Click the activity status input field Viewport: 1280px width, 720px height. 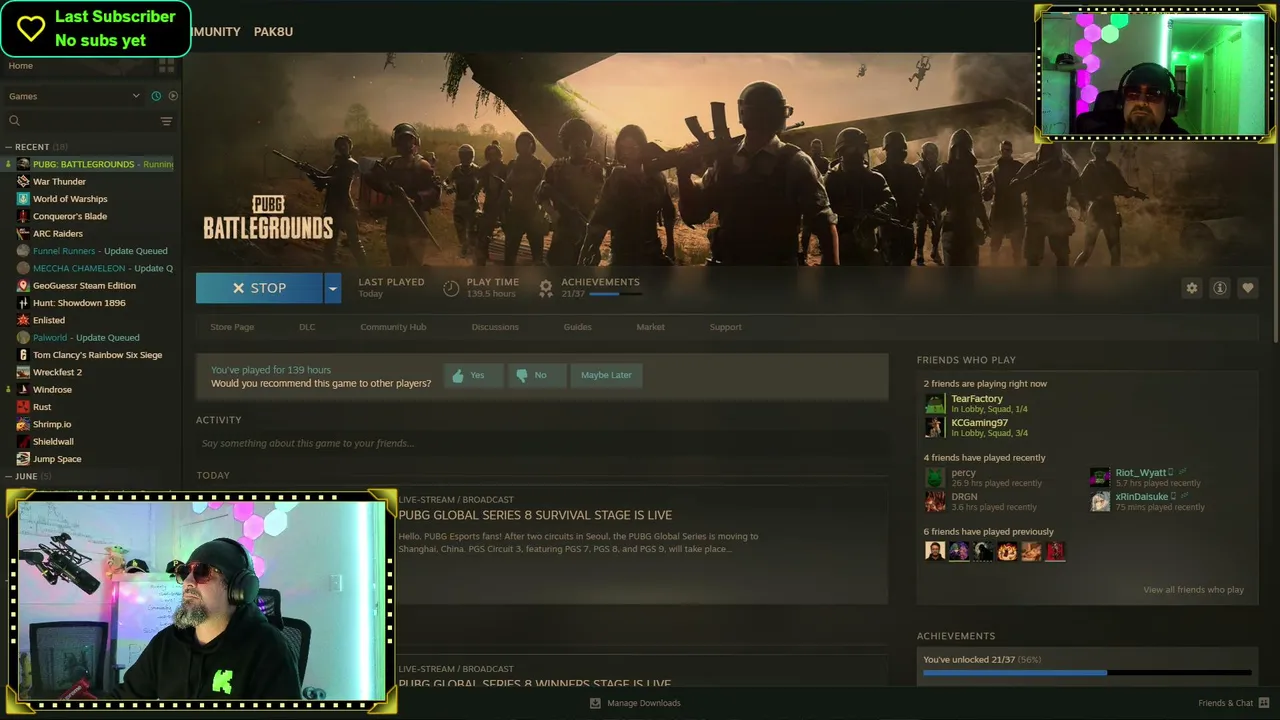pyautogui.click(x=541, y=443)
